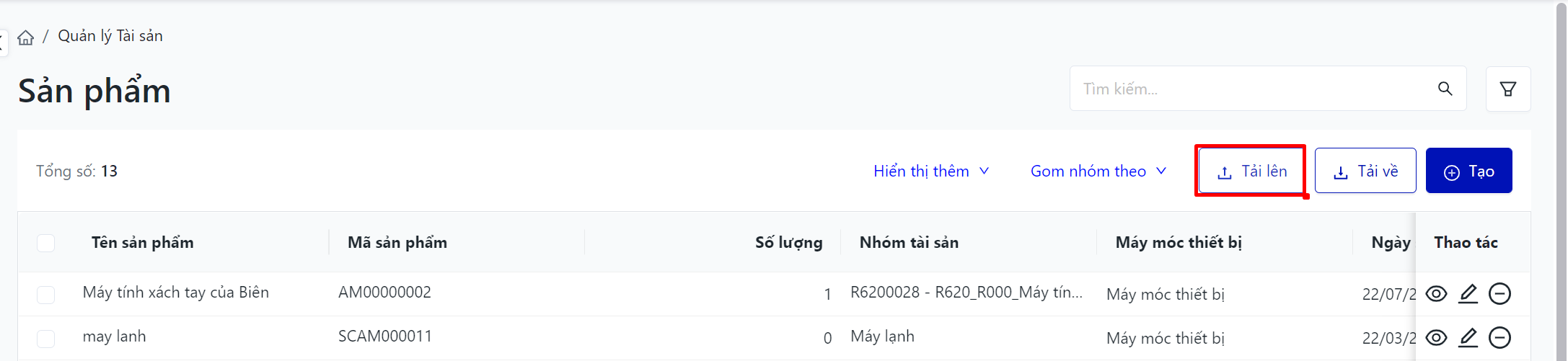Screen dimensions: 1568x361
Task: Expand the Hiển thị thêm dropdown
Action: coord(930,171)
